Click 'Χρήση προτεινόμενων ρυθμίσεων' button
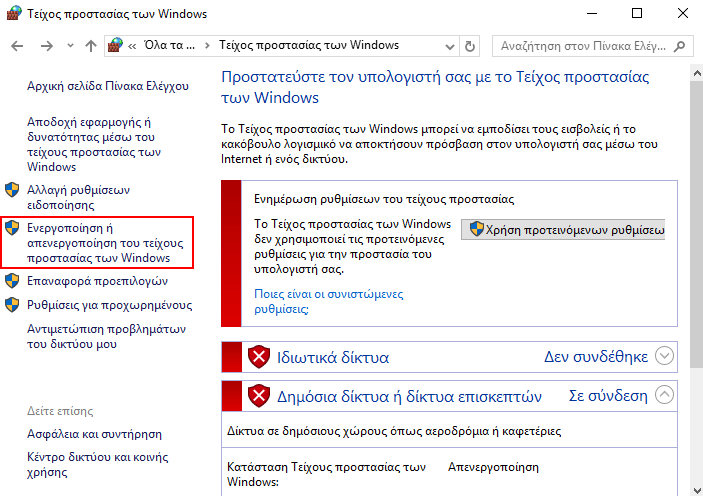 [563, 230]
